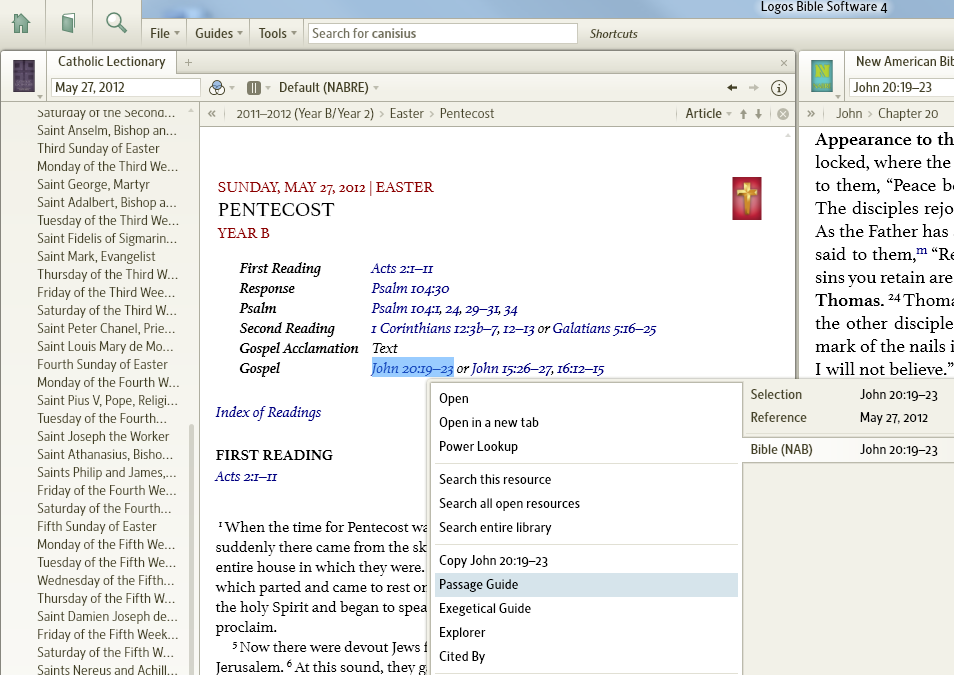This screenshot has height=675, width=954.
Task: Click the back navigation arrow
Action: coord(731,88)
